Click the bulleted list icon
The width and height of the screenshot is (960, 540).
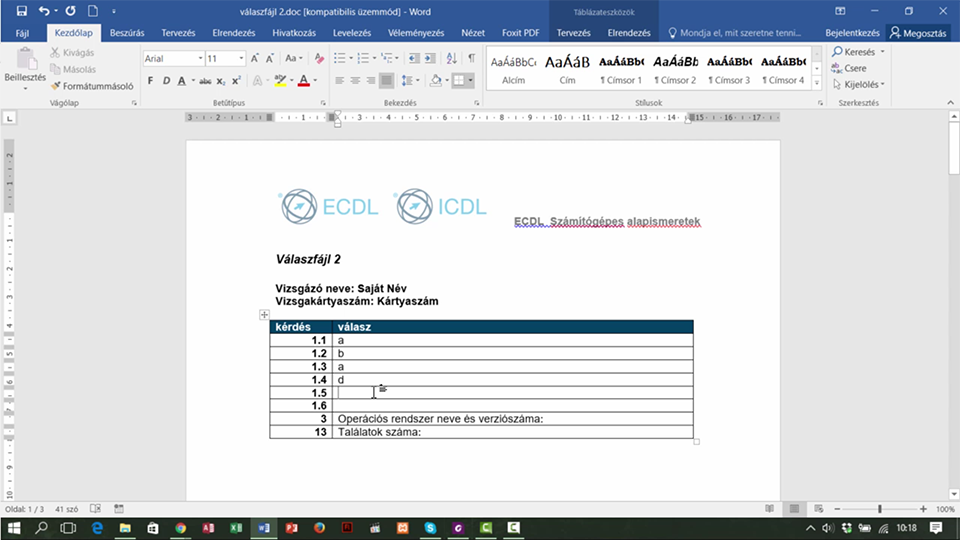[340, 58]
